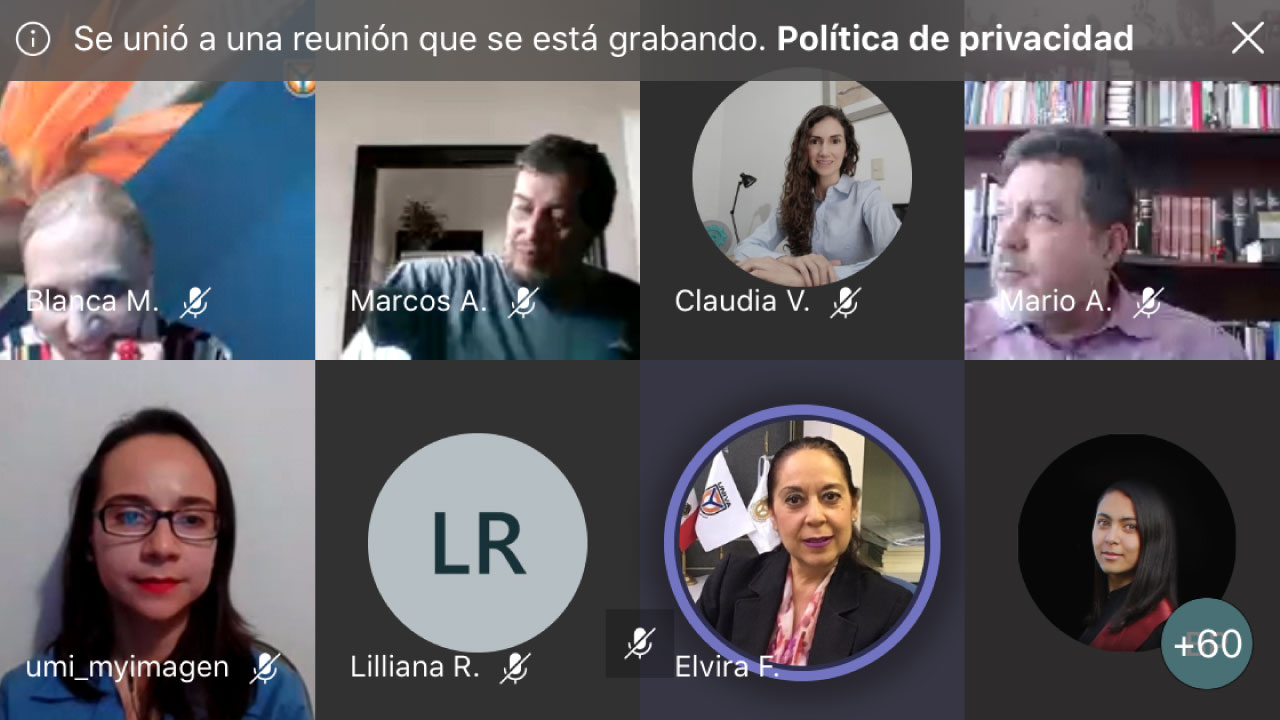Click Claudia V.'s muted microphone icon

845,302
